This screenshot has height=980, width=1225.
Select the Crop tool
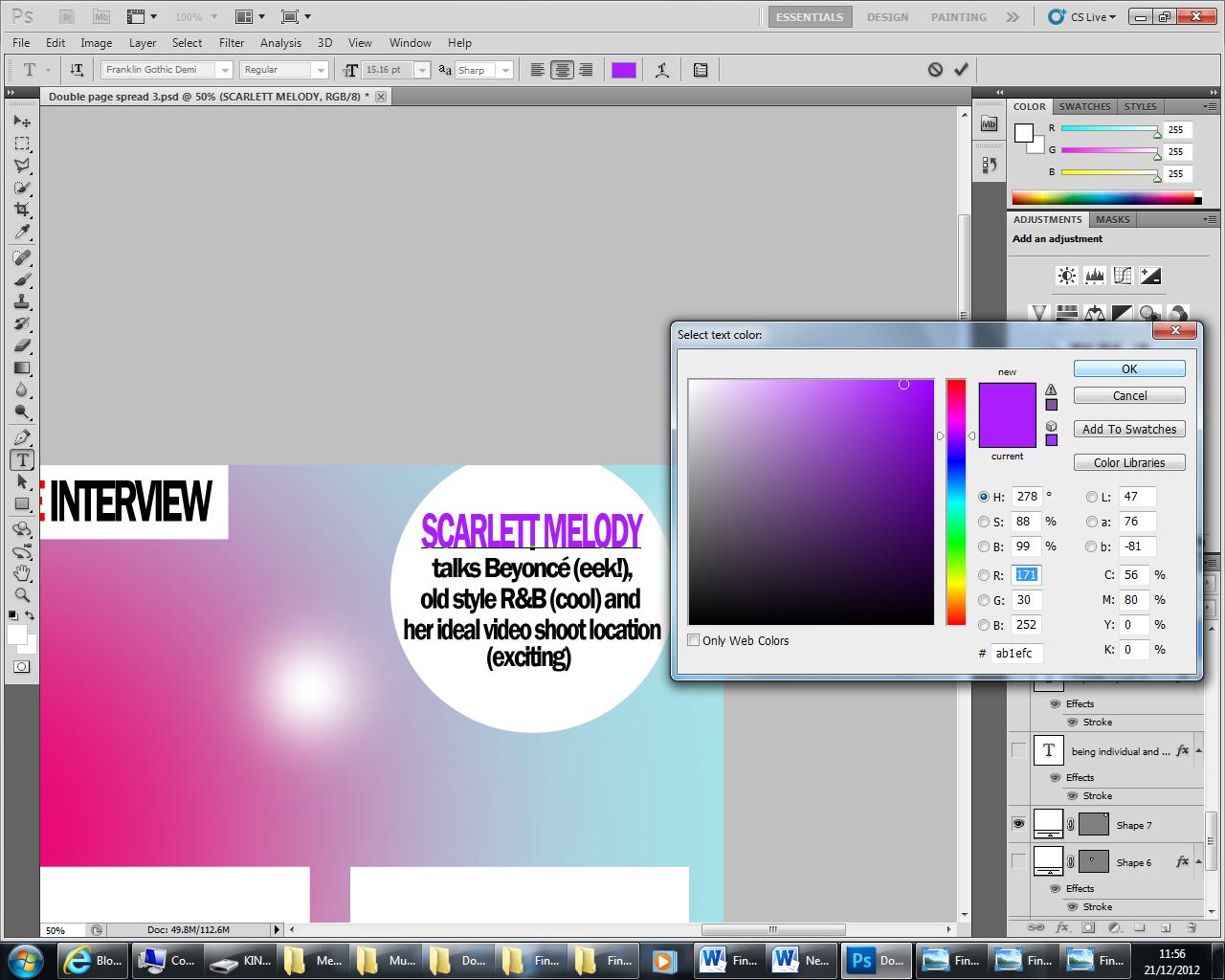click(21, 210)
